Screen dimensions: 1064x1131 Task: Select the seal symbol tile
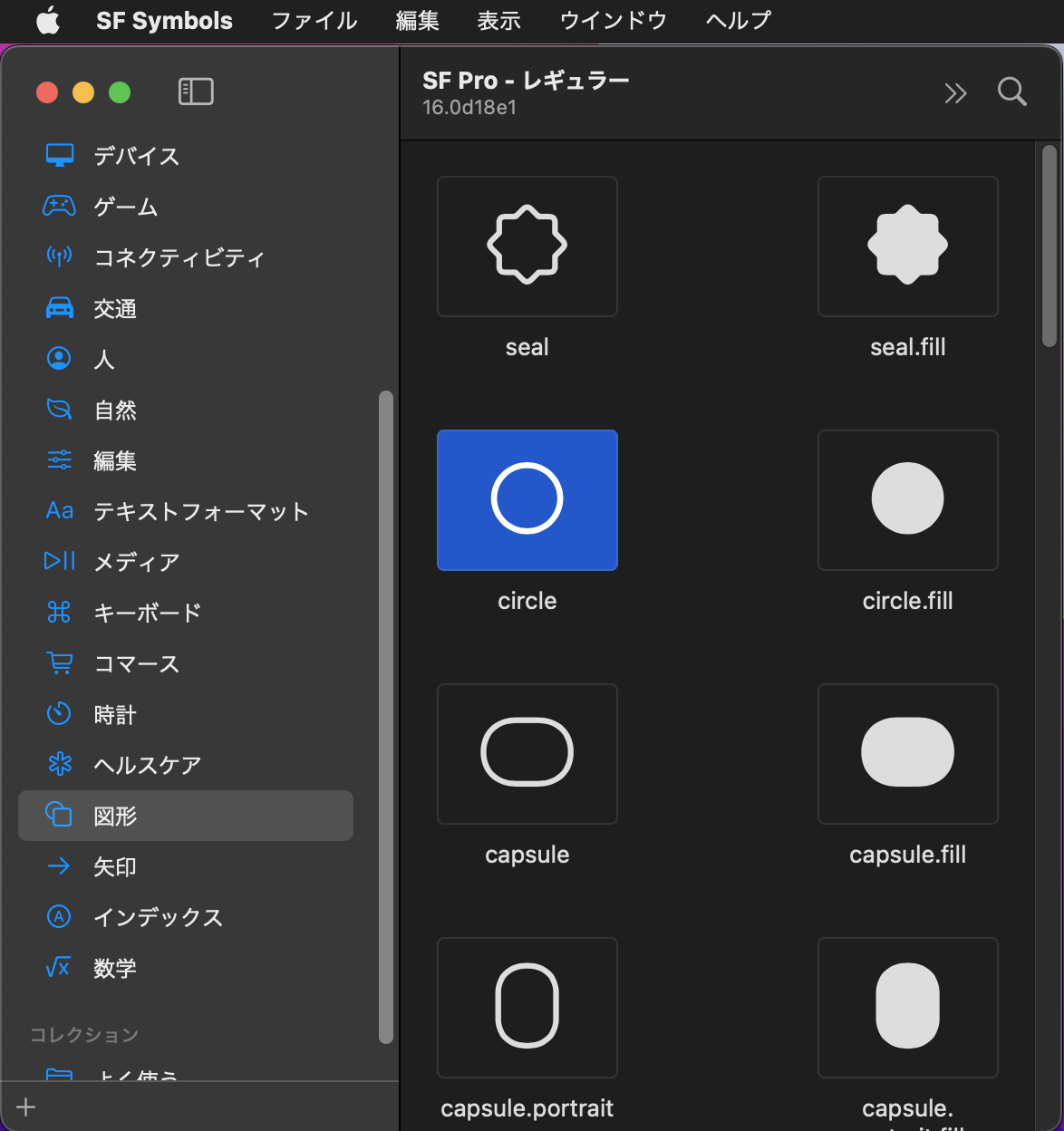point(527,246)
